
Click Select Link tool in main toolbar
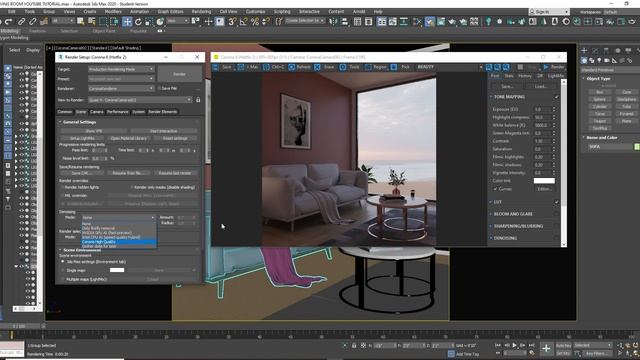22,22
